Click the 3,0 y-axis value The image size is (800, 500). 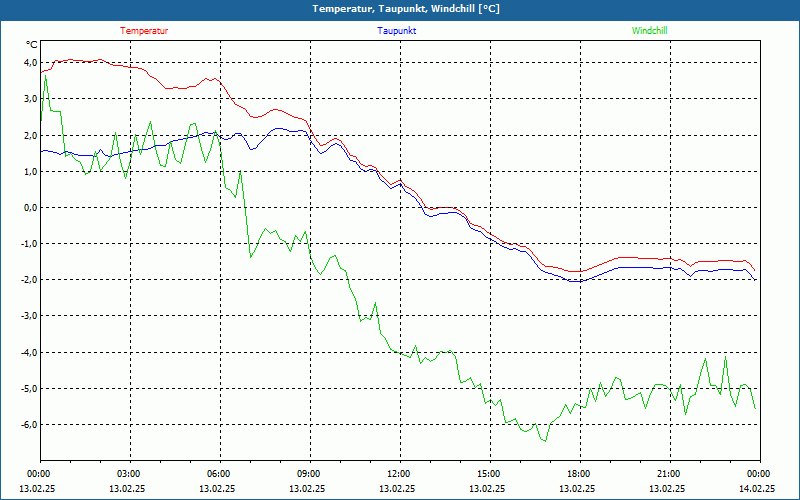click(x=32, y=98)
